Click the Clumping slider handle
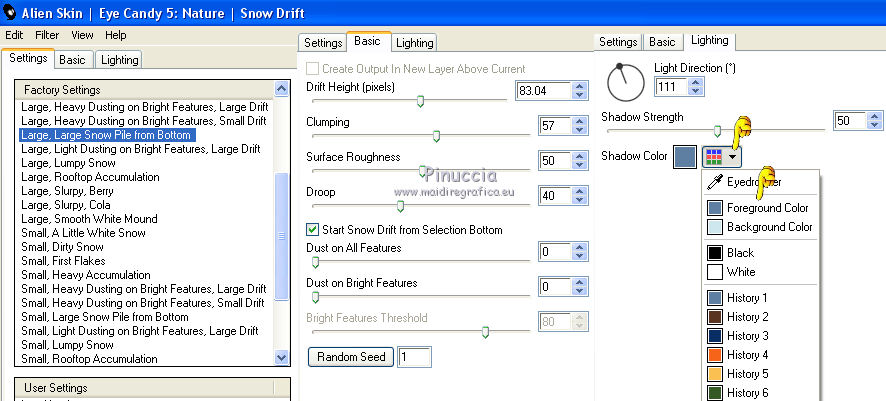Viewport: 886px width, 401px height. click(436, 136)
